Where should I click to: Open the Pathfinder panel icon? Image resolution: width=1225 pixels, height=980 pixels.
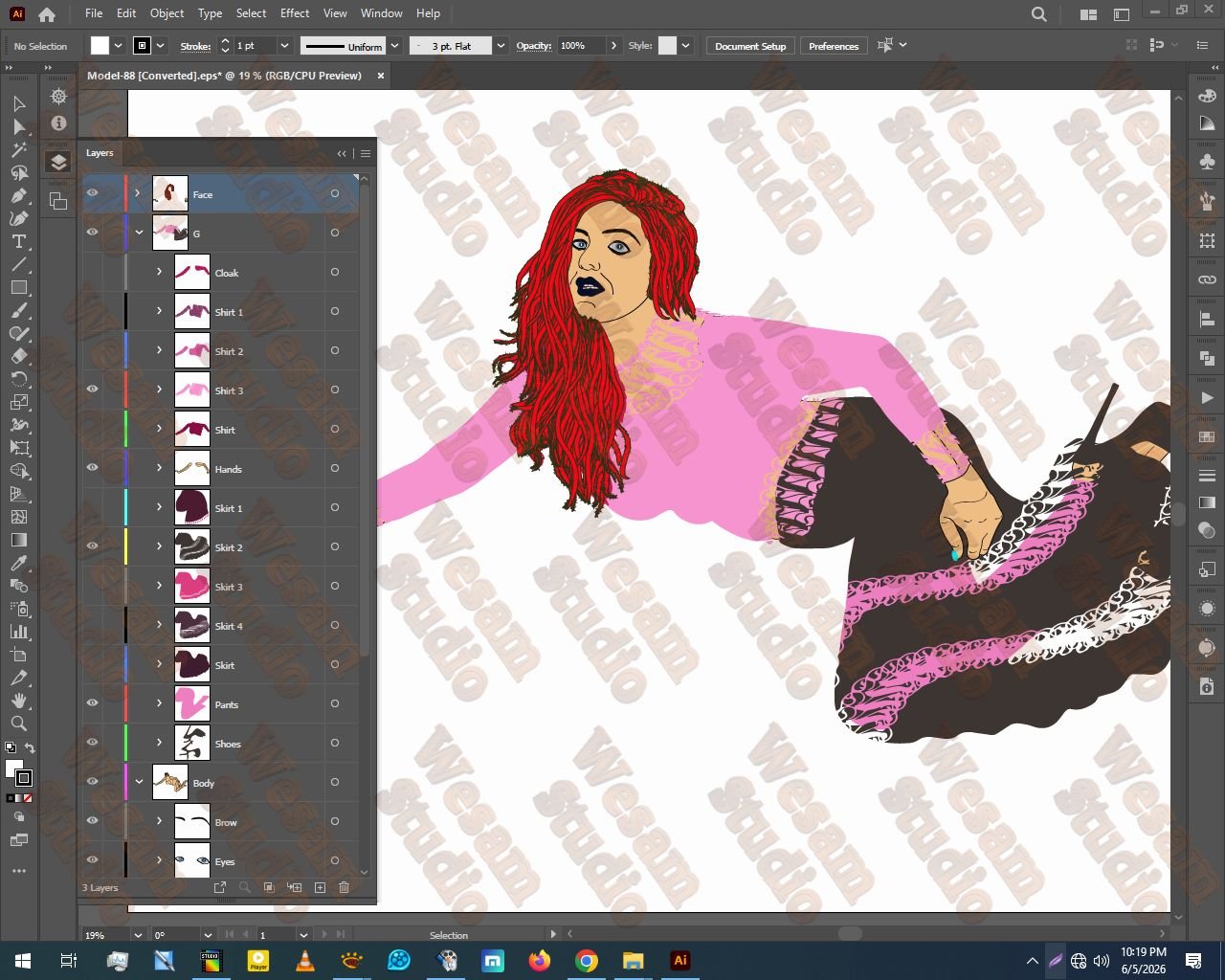[1207, 358]
